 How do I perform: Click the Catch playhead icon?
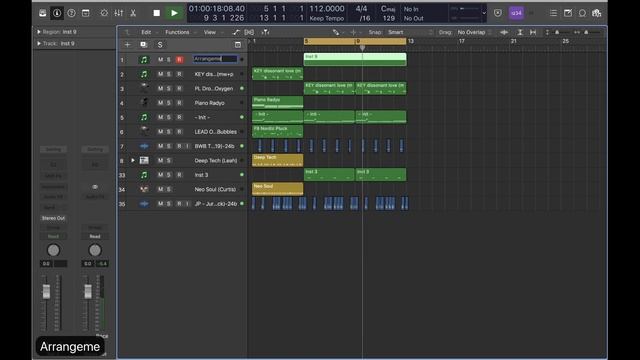click(x=265, y=32)
